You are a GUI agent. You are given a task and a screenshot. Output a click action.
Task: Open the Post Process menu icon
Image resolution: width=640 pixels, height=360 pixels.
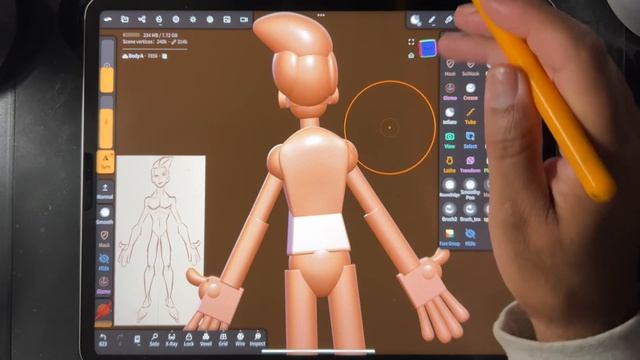(210, 19)
